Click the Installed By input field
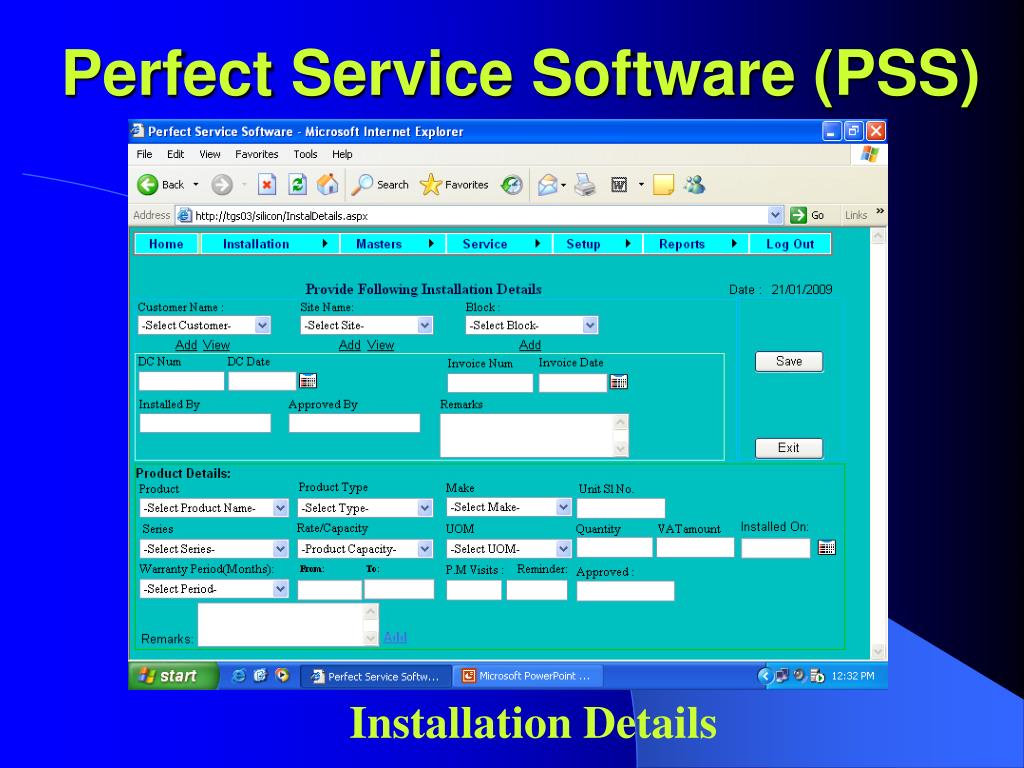The height and width of the screenshot is (768, 1024). pos(205,423)
